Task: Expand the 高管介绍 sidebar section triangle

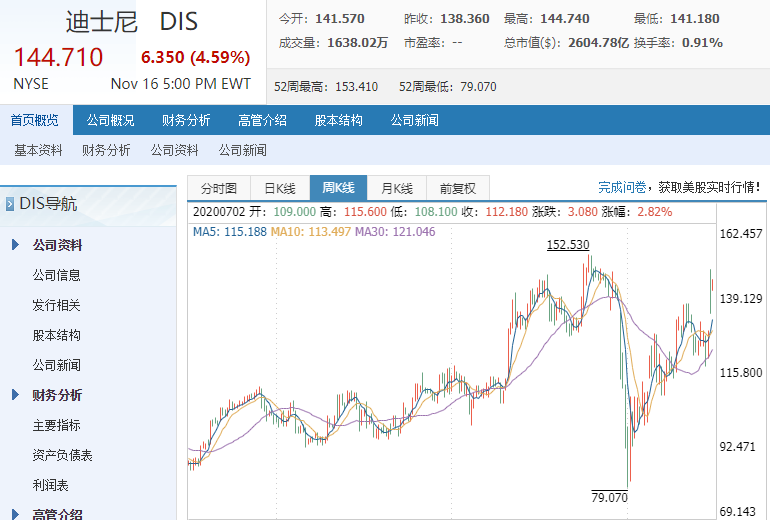Action: point(15,514)
